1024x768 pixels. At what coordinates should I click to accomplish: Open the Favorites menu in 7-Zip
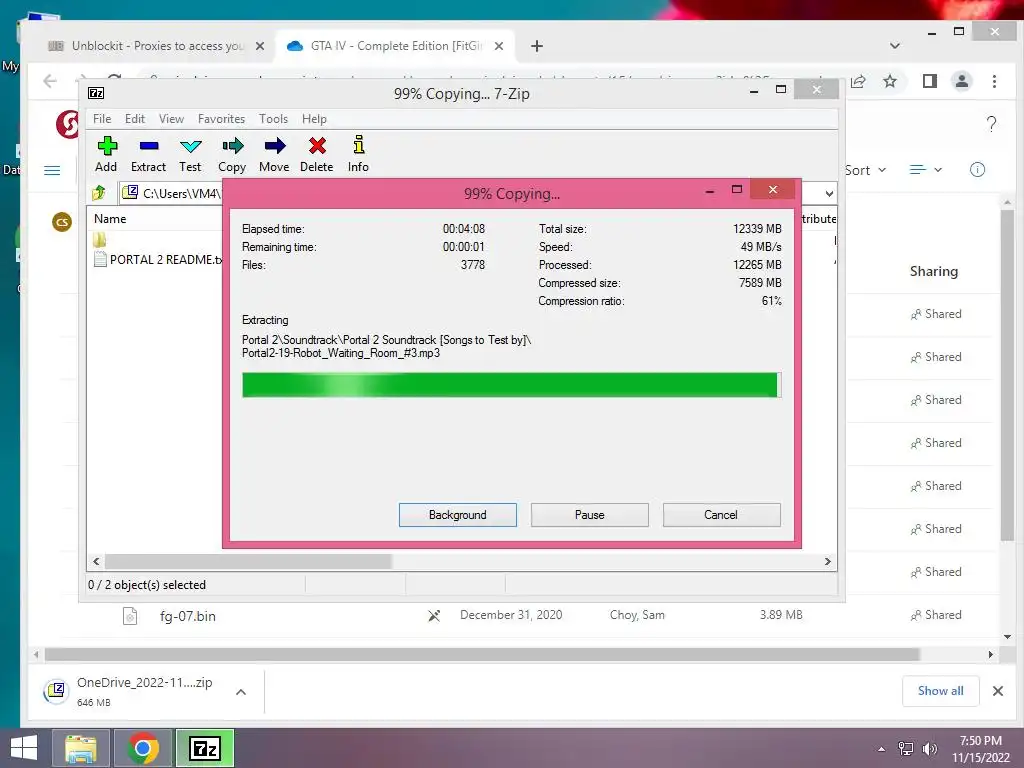click(x=221, y=119)
